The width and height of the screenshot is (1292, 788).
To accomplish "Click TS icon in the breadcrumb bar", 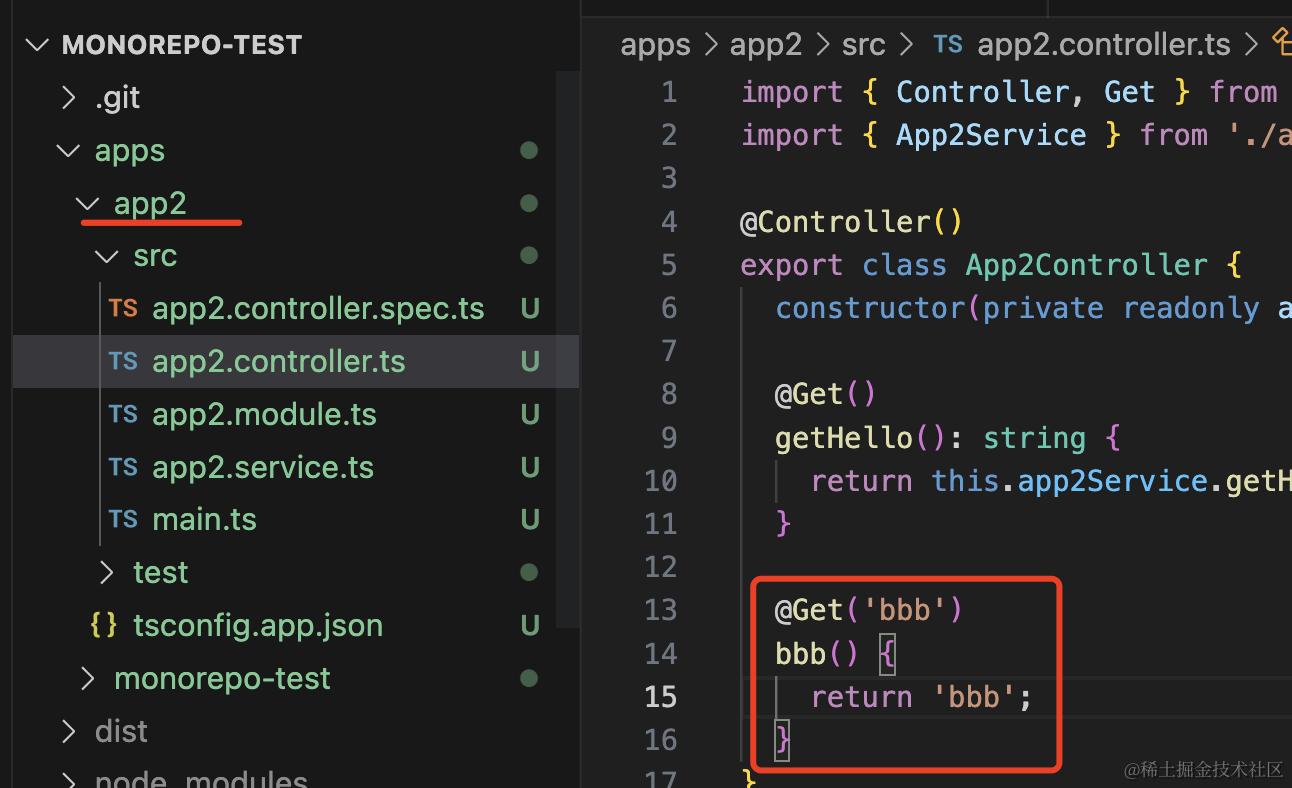I will [x=947, y=44].
